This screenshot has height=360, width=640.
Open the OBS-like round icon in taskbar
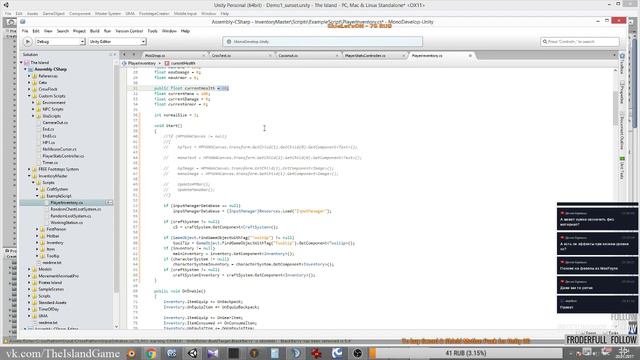tap(358, 353)
